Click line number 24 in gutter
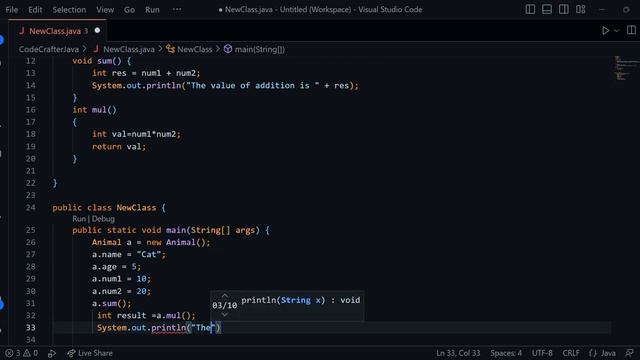This screenshot has height=360, width=640. click(31, 207)
